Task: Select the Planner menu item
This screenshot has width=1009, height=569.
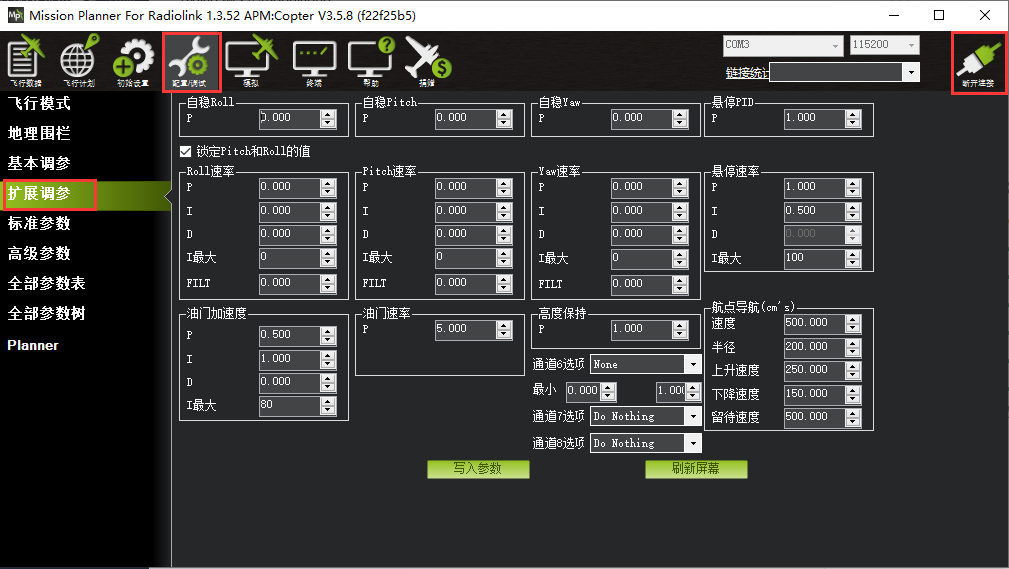Action: tap(33, 346)
